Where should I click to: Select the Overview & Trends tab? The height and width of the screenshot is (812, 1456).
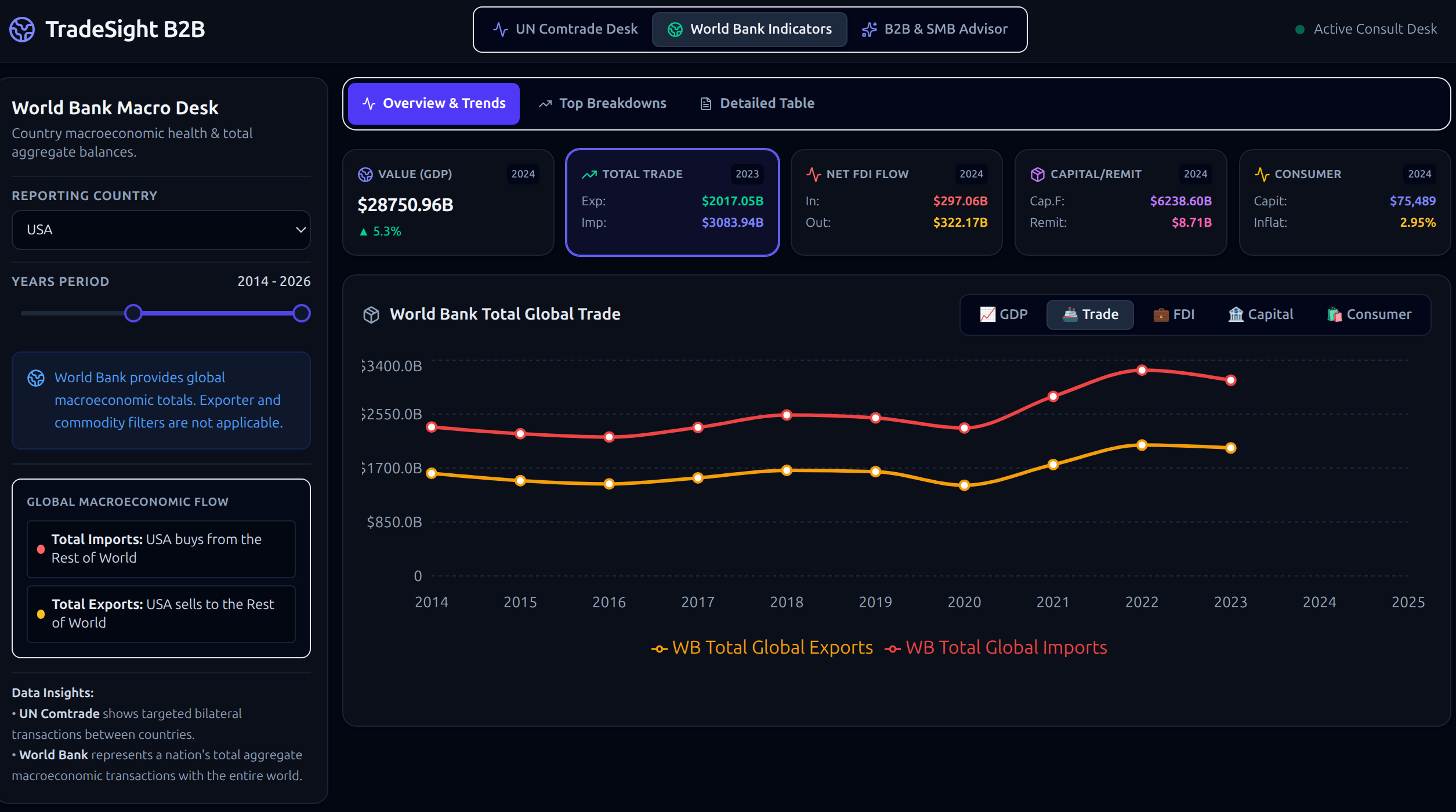tap(434, 103)
